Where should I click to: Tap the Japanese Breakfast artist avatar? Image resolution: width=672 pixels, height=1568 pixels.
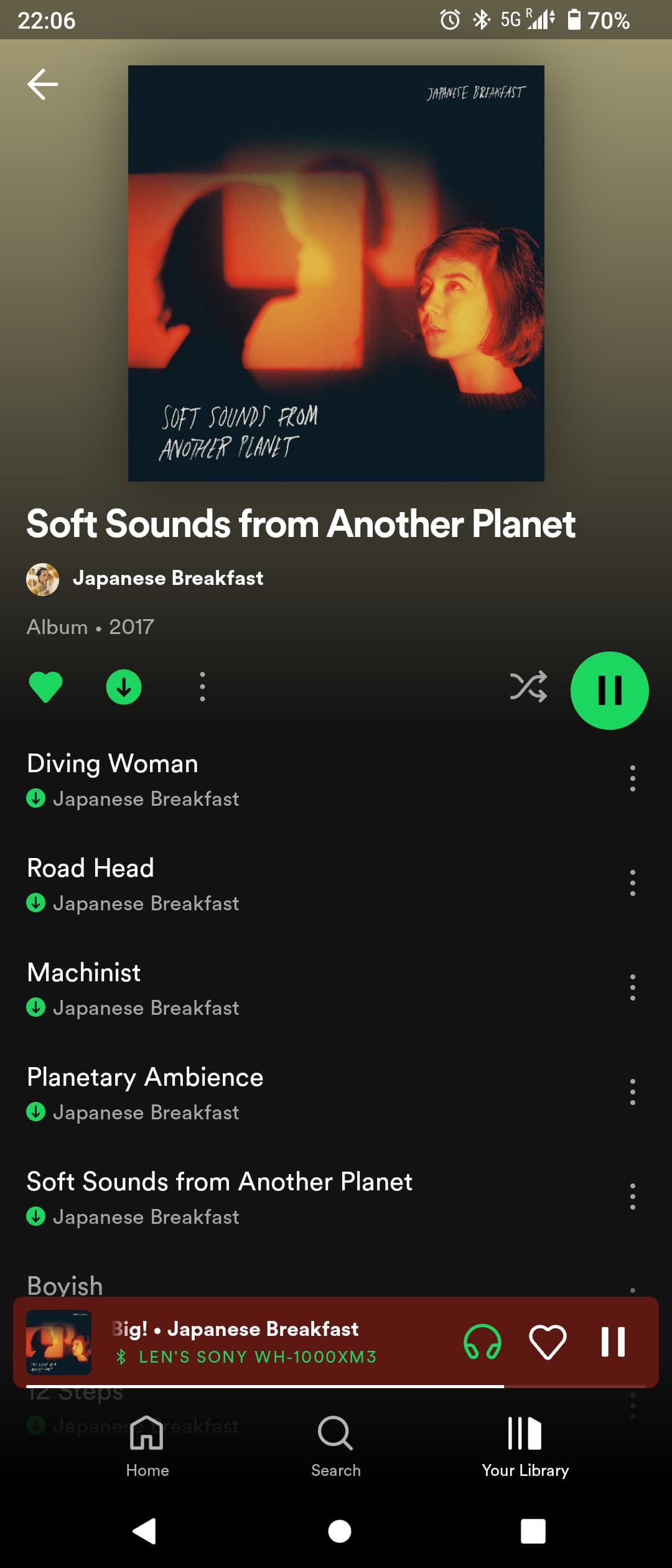(x=43, y=579)
